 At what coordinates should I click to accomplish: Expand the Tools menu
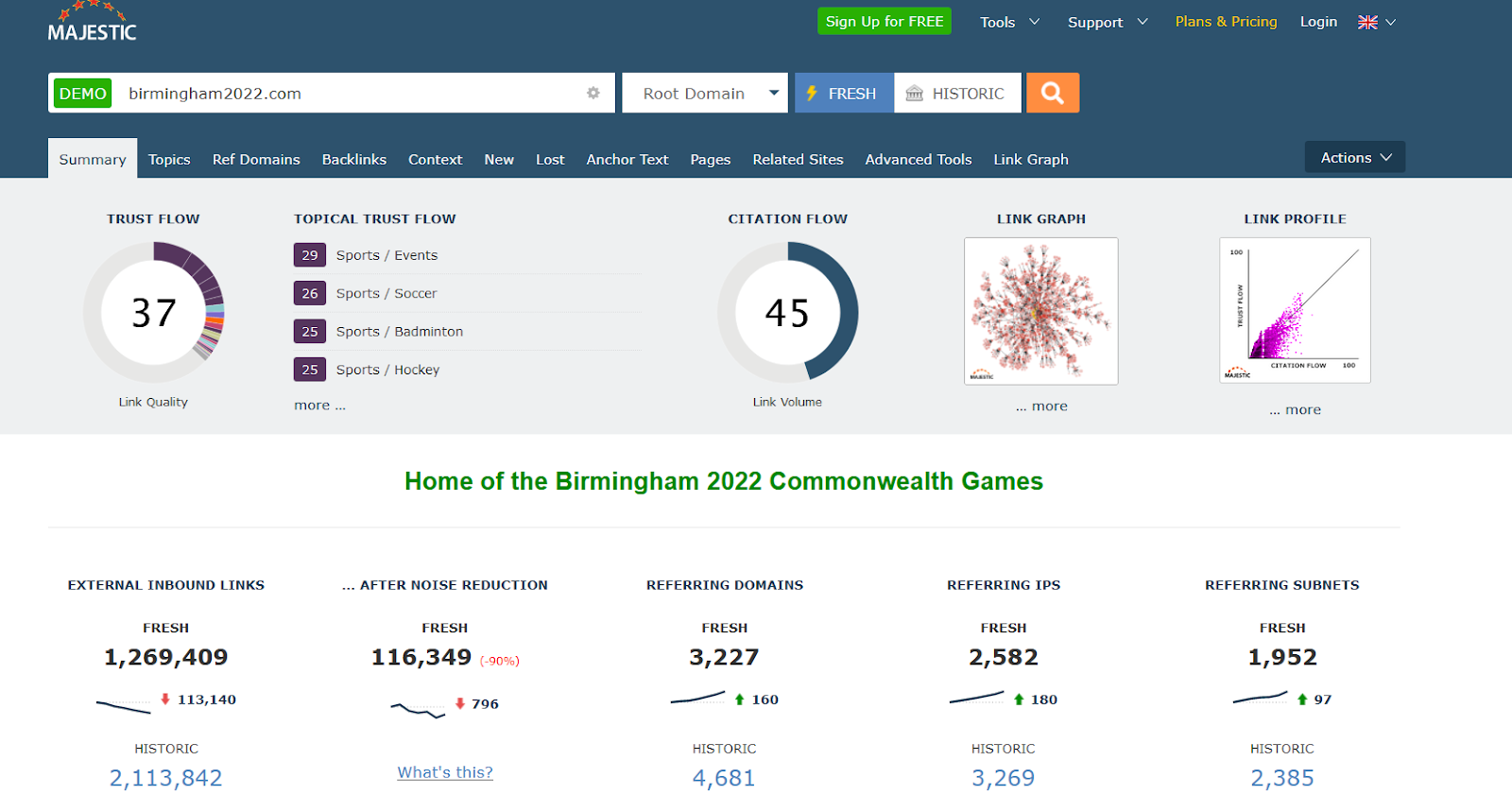(x=1009, y=22)
